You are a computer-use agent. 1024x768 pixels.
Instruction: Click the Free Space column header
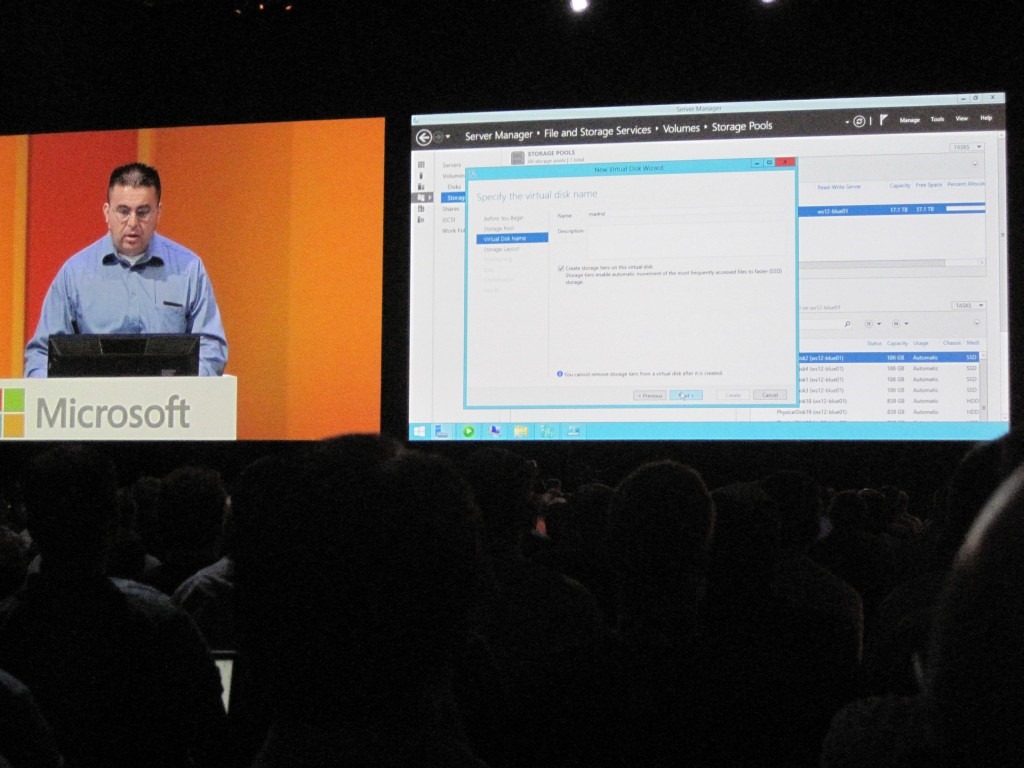pos(928,185)
